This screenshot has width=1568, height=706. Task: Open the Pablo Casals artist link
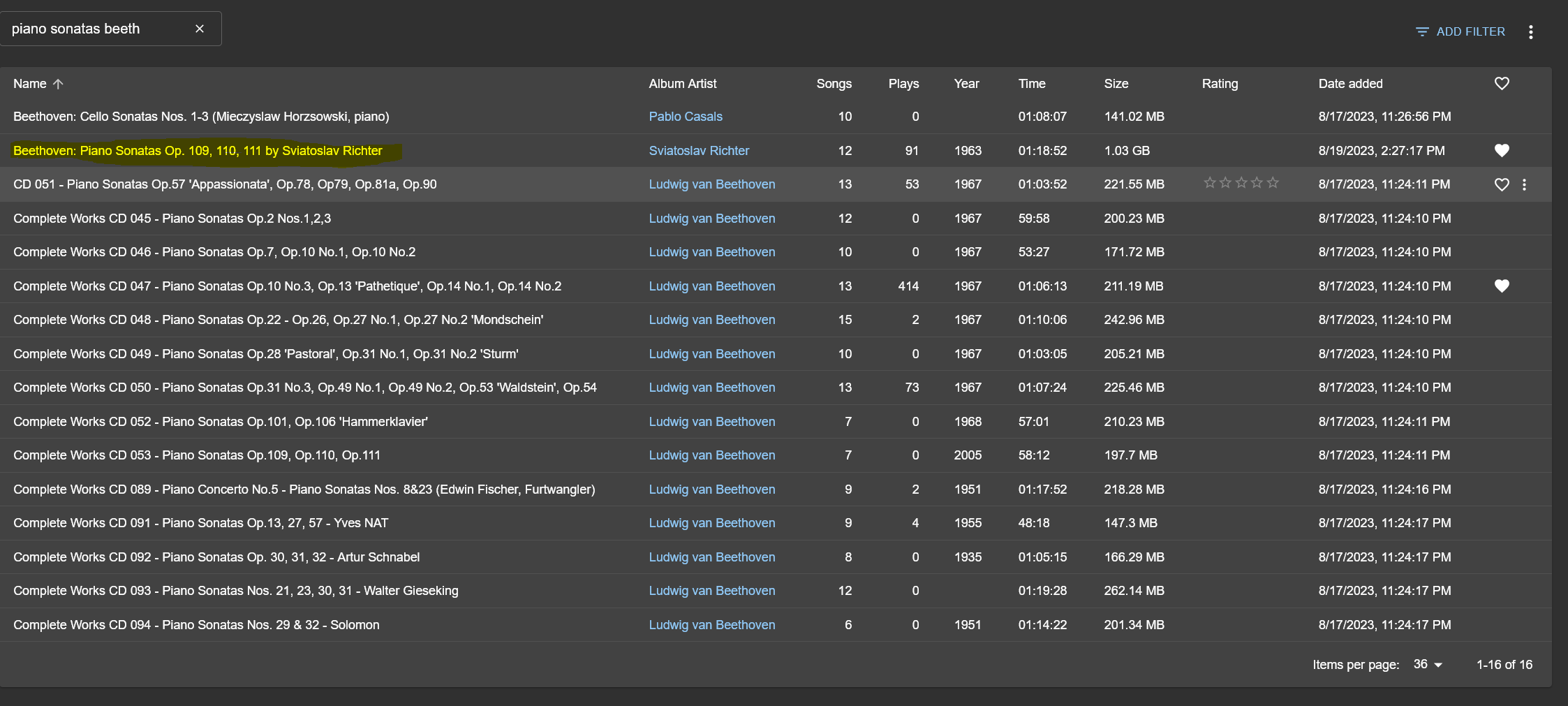(686, 117)
